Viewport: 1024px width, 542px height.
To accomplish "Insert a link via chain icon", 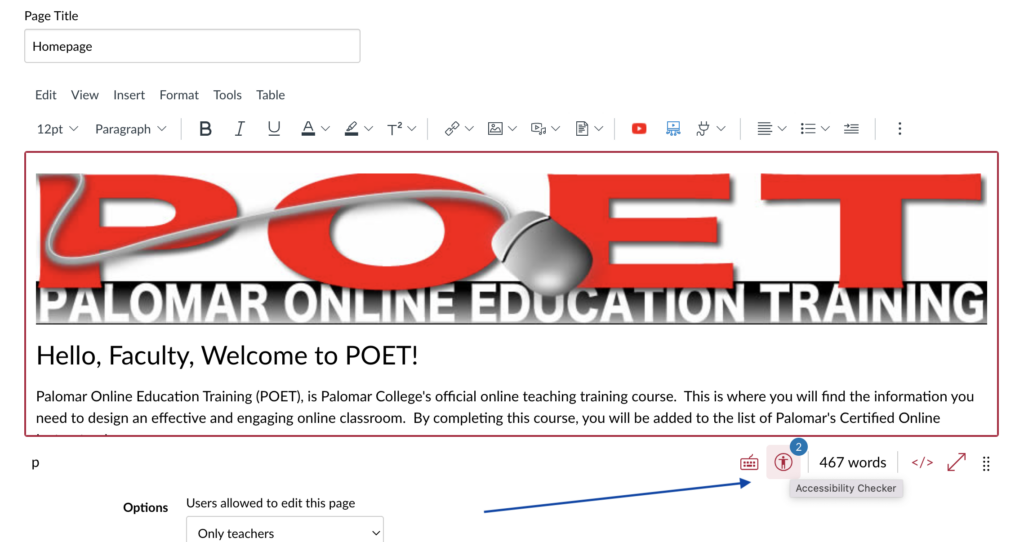I will (451, 129).
